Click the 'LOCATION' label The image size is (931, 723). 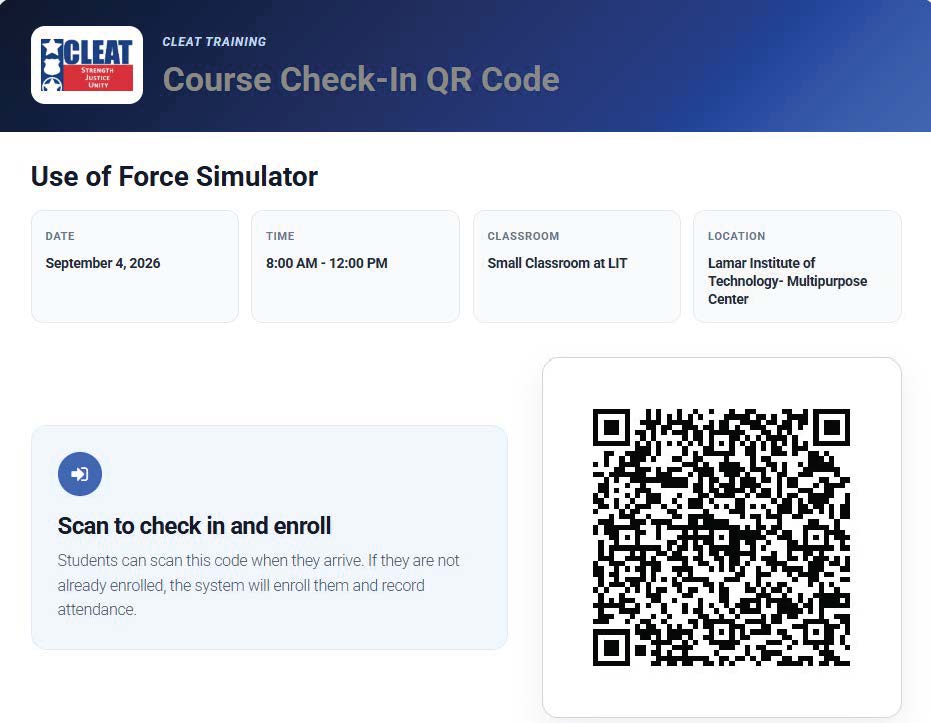(x=736, y=236)
